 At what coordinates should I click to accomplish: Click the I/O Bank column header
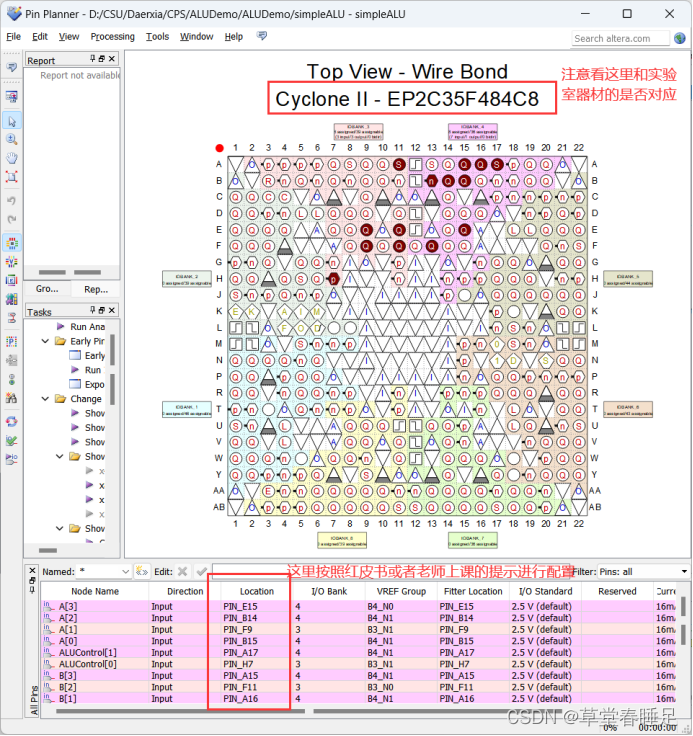329,591
